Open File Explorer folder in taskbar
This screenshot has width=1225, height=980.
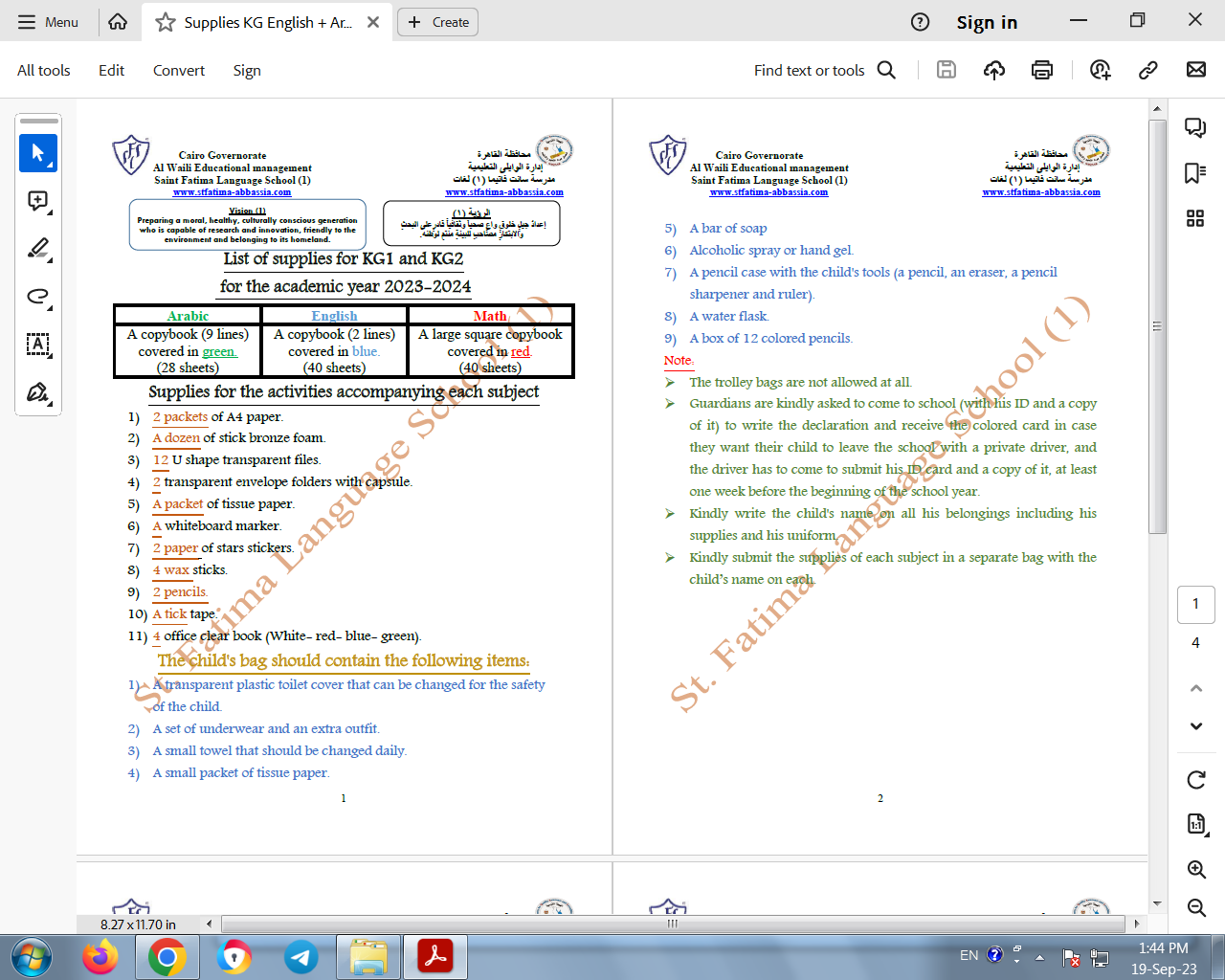click(368, 957)
